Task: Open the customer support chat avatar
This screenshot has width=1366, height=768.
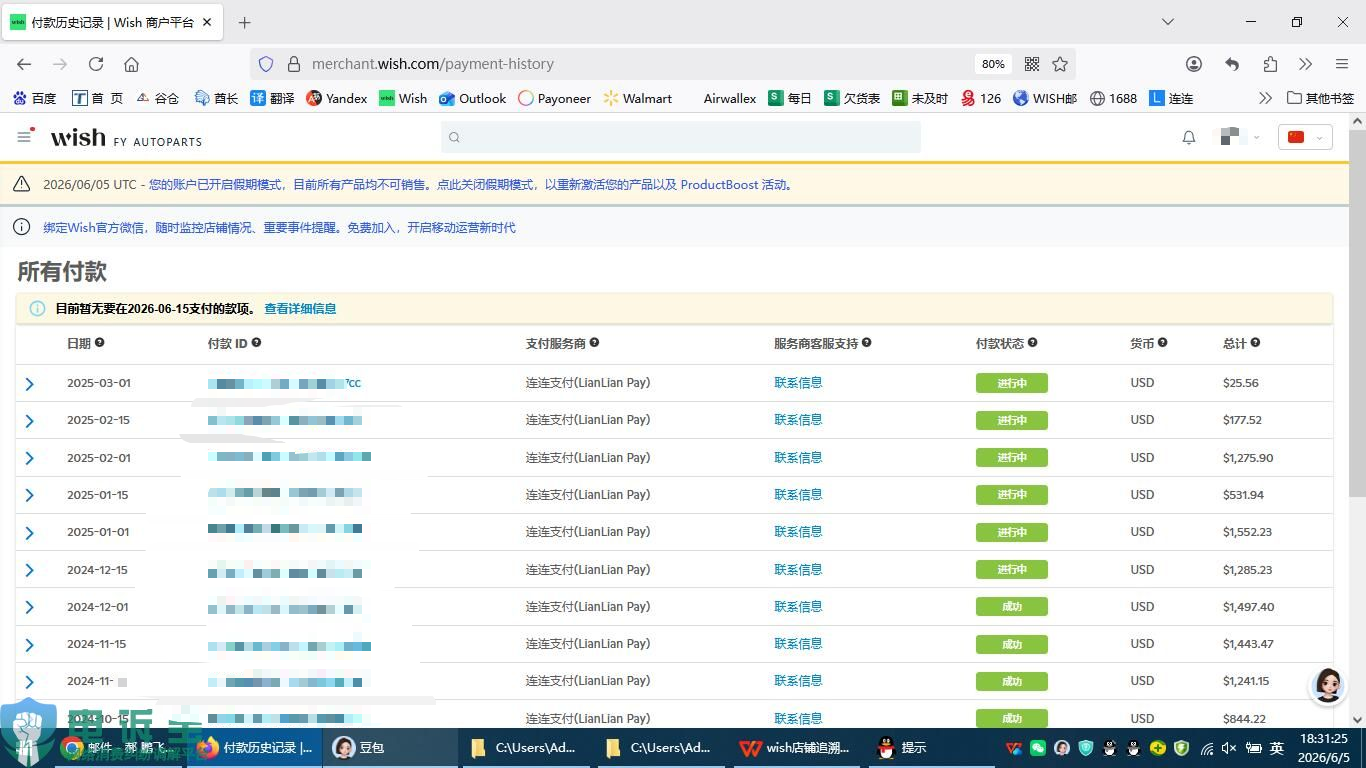Action: (x=1327, y=685)
